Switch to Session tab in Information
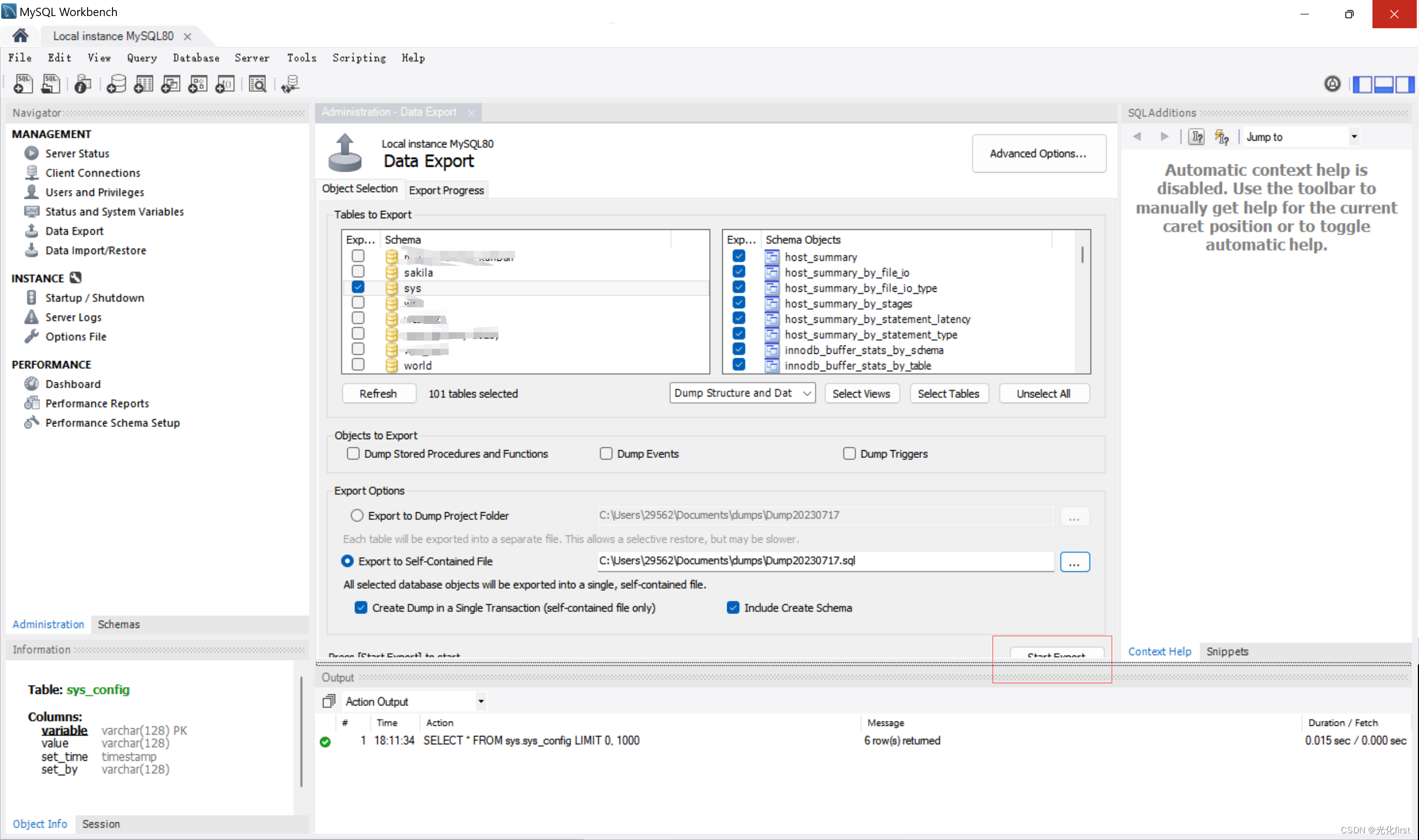Screen dimensions: 1419x840 101,824
